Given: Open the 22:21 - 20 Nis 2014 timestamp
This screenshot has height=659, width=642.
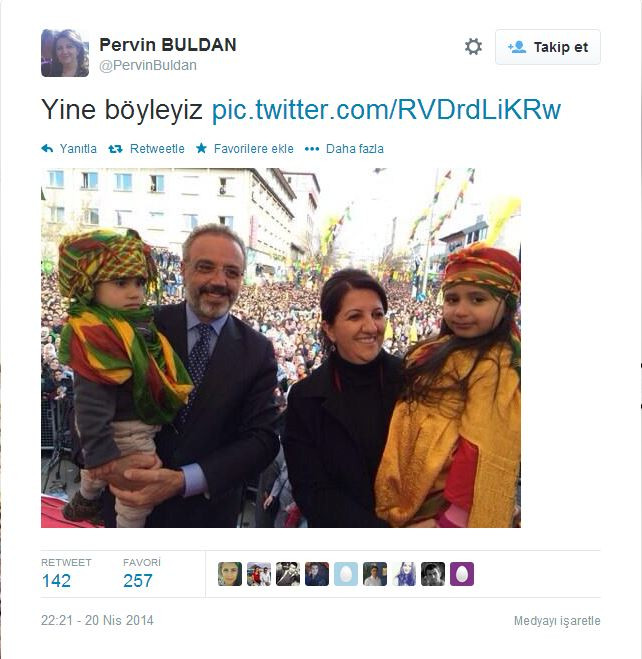Looking at the screenshot, I should [97, 620].
